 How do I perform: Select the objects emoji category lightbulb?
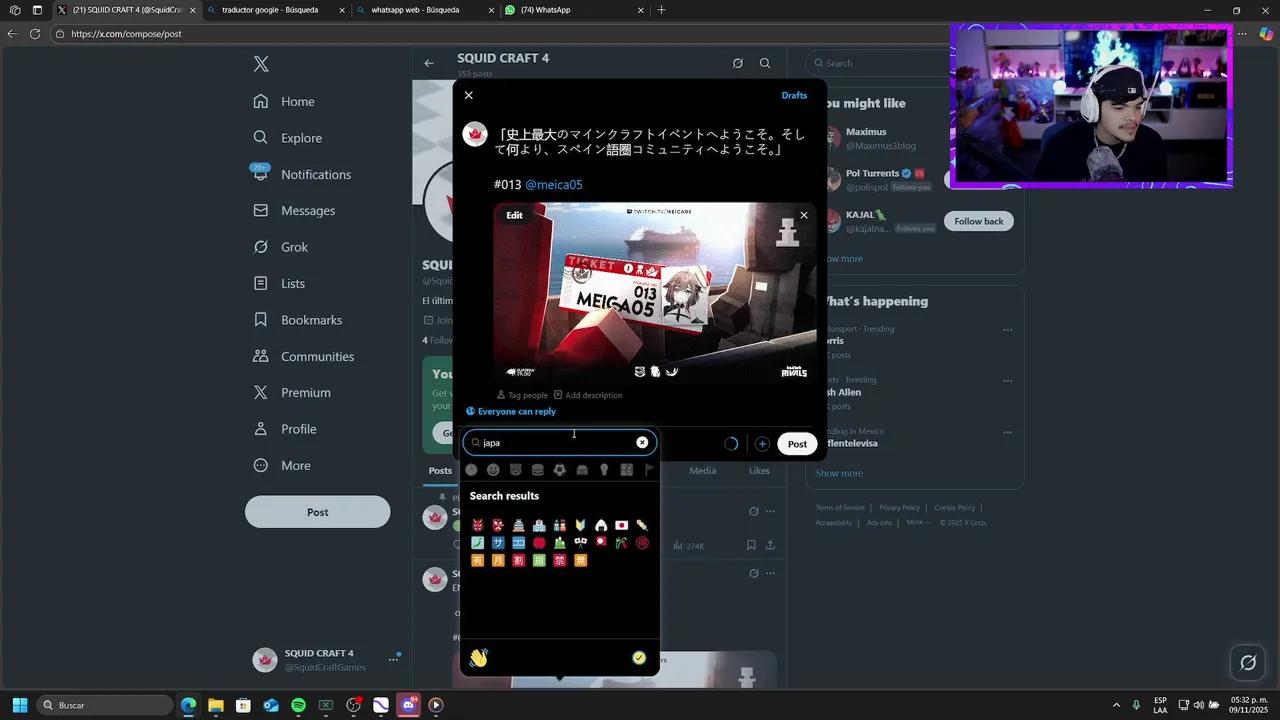point(604,469)
